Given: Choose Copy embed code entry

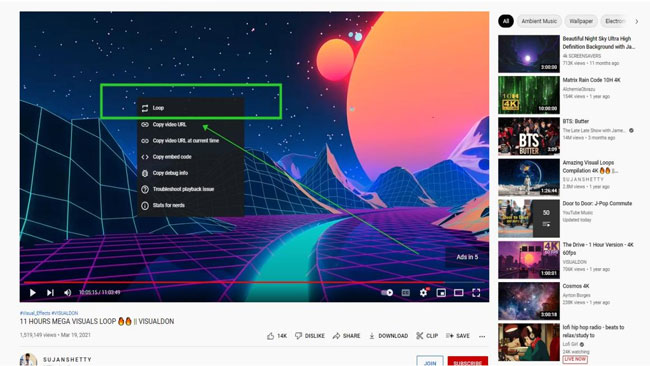Looking at the screenshot, I should (x=191, y=157).
